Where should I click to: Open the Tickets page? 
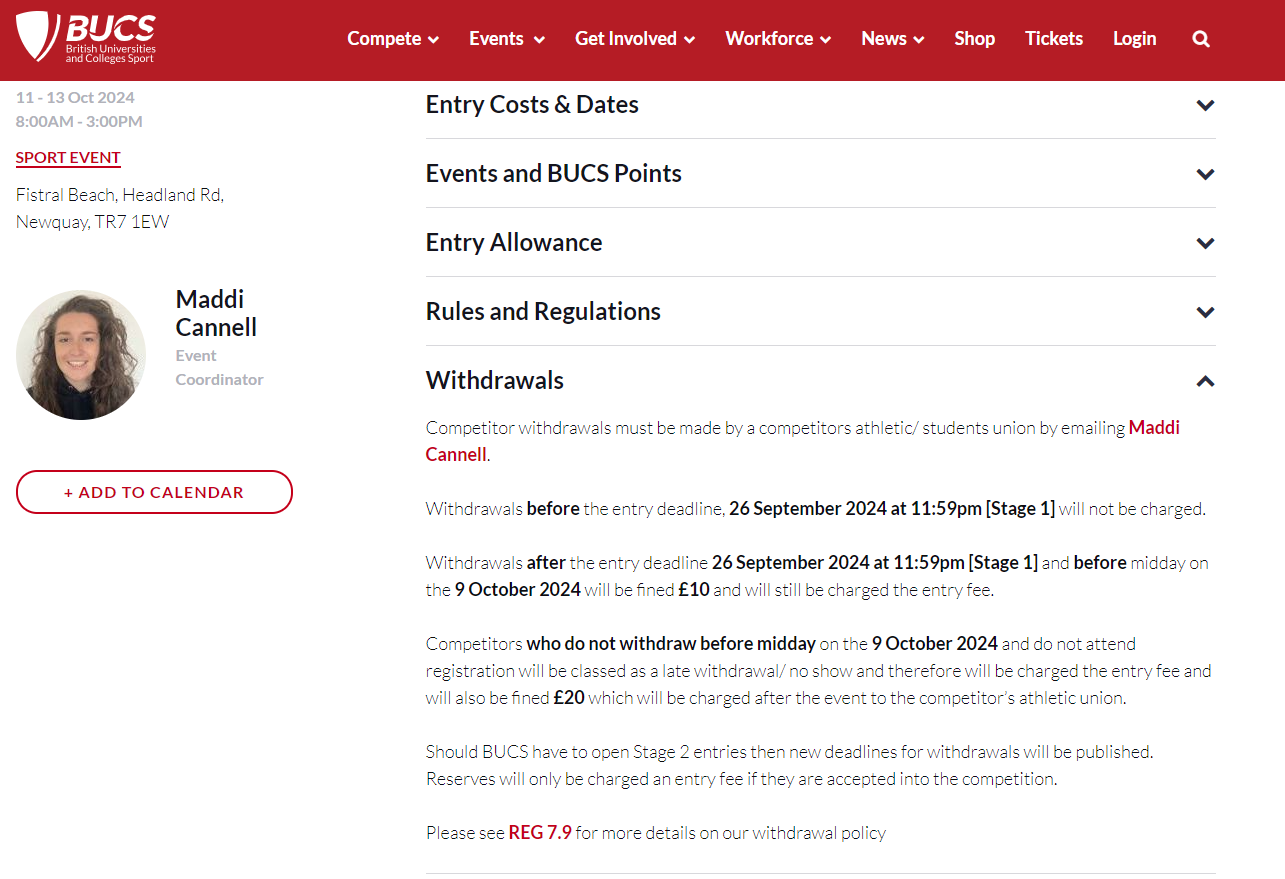point(1054,39)
